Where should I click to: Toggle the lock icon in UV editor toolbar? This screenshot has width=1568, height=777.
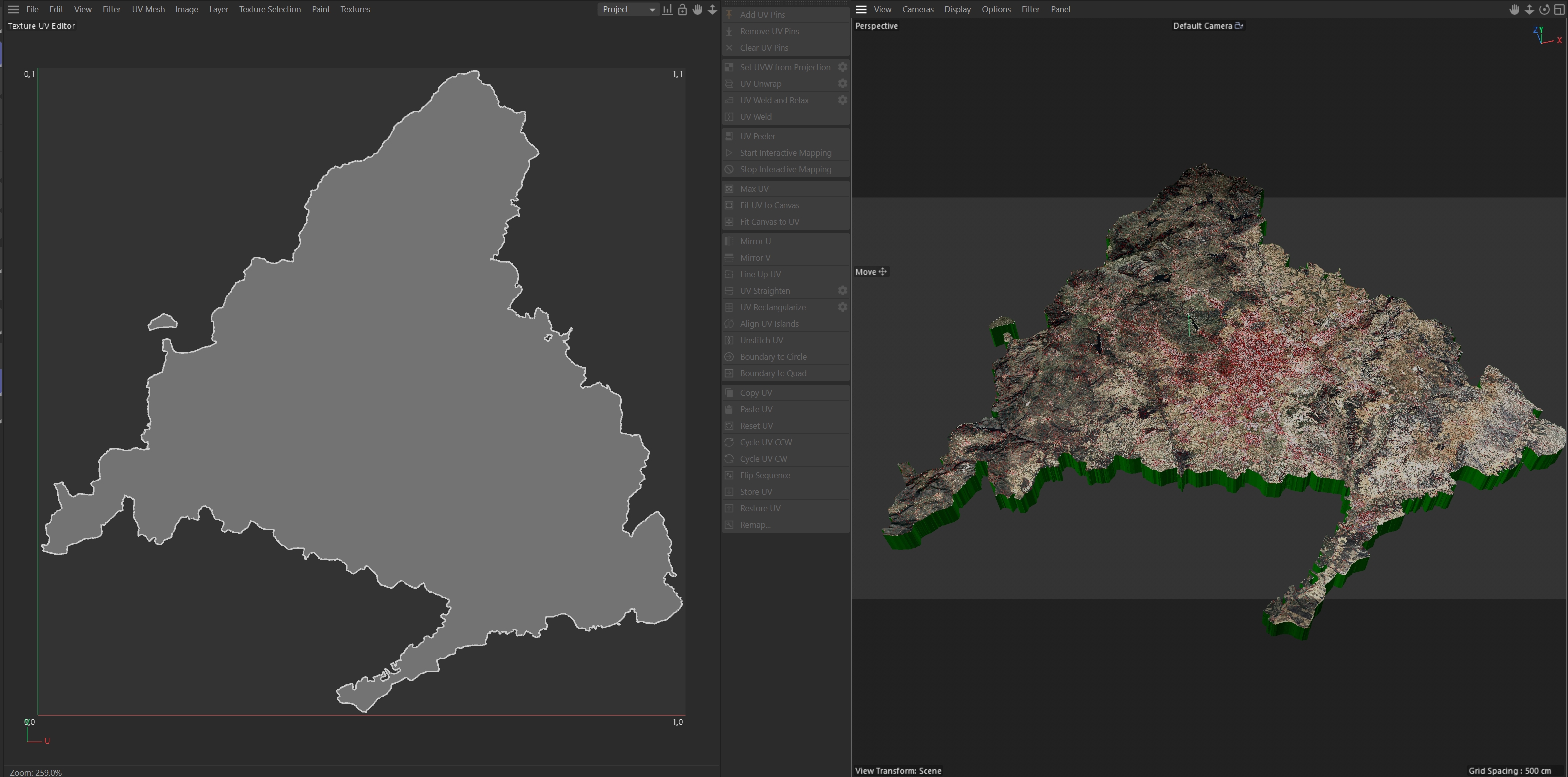click(x=682, y=9)
